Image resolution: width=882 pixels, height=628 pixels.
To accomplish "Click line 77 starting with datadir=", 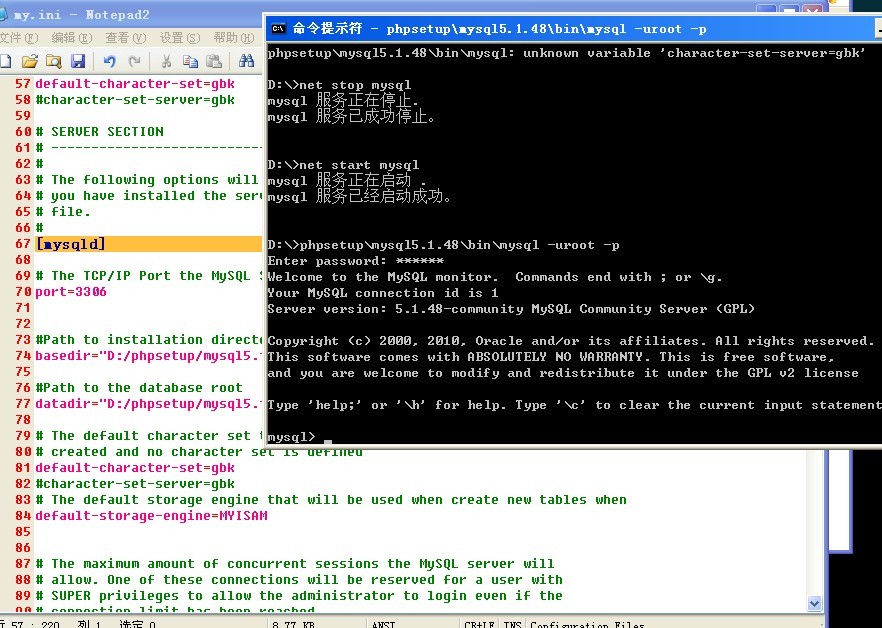I will pos(148,403).
